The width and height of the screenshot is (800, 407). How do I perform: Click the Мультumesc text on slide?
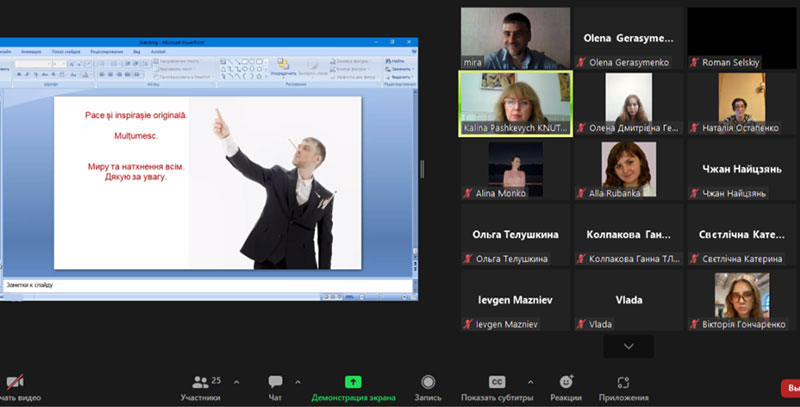coord(136,136)
